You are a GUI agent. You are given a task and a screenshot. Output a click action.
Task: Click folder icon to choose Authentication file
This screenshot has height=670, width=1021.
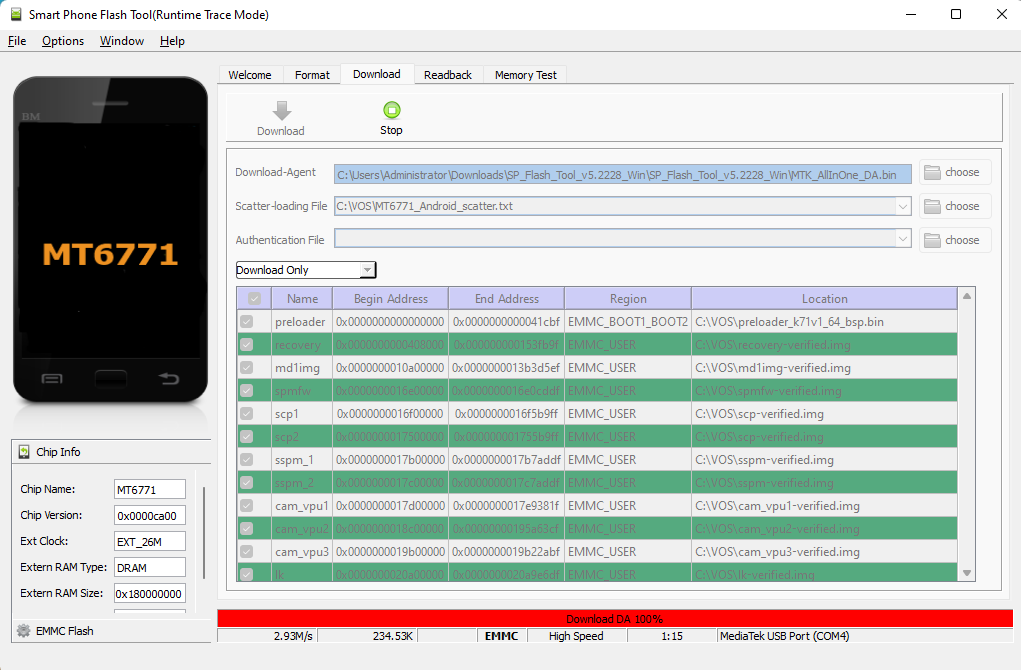(933, 240)
